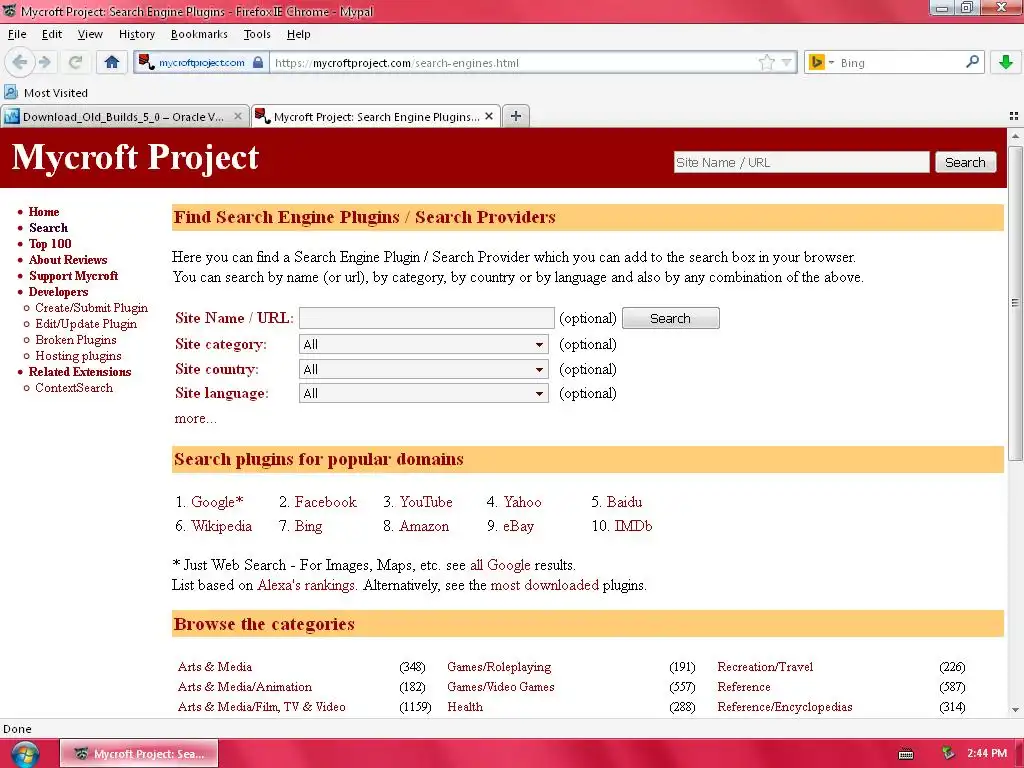Click the vertical scrollbar thumb

[1015, 303]
